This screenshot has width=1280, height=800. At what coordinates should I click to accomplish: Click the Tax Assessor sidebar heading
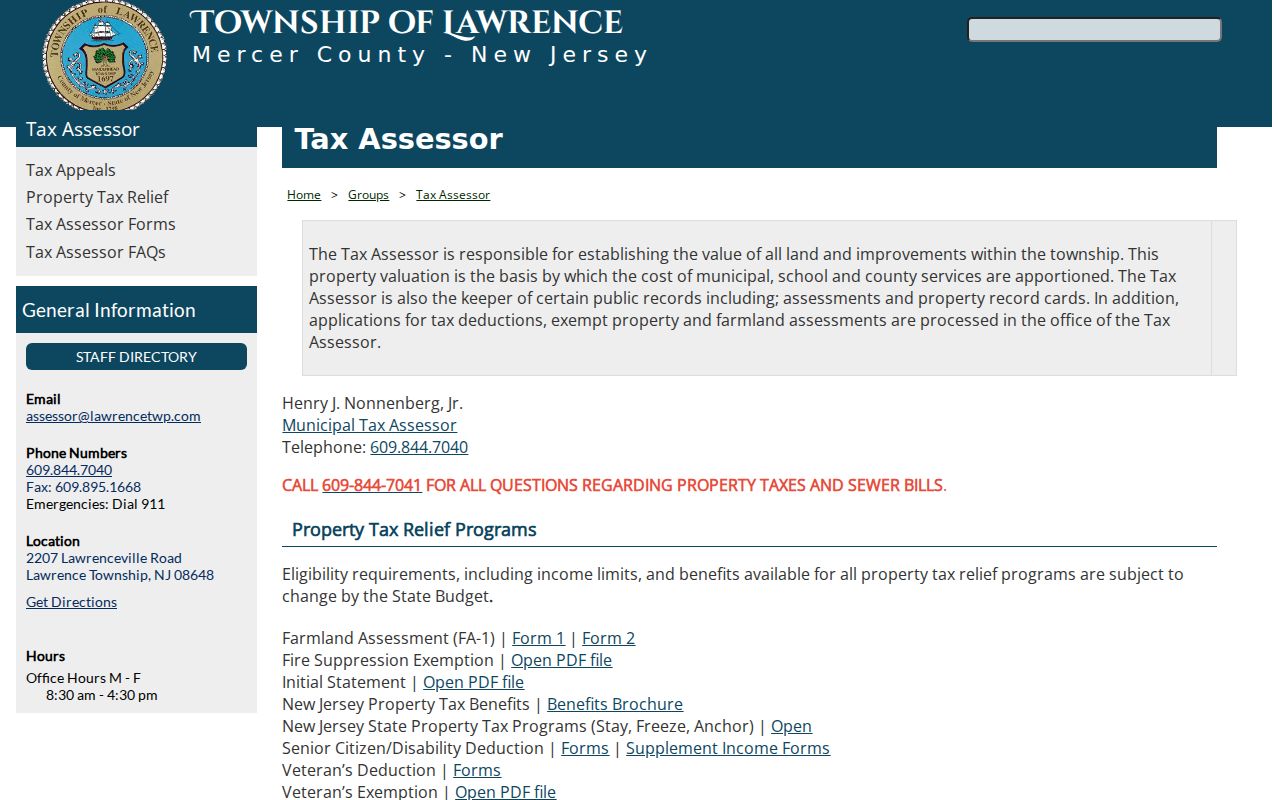83,129
